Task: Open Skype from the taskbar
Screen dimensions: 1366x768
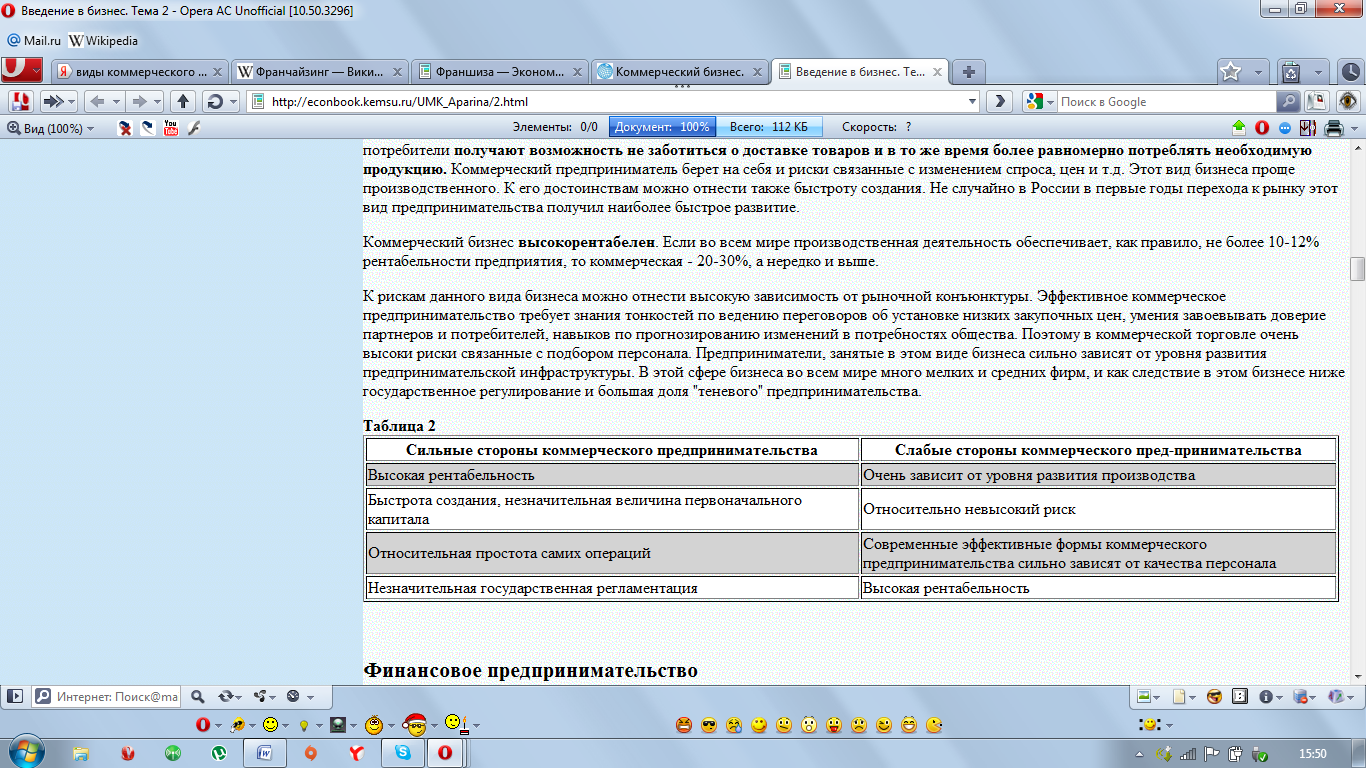Action: point(402,752)
